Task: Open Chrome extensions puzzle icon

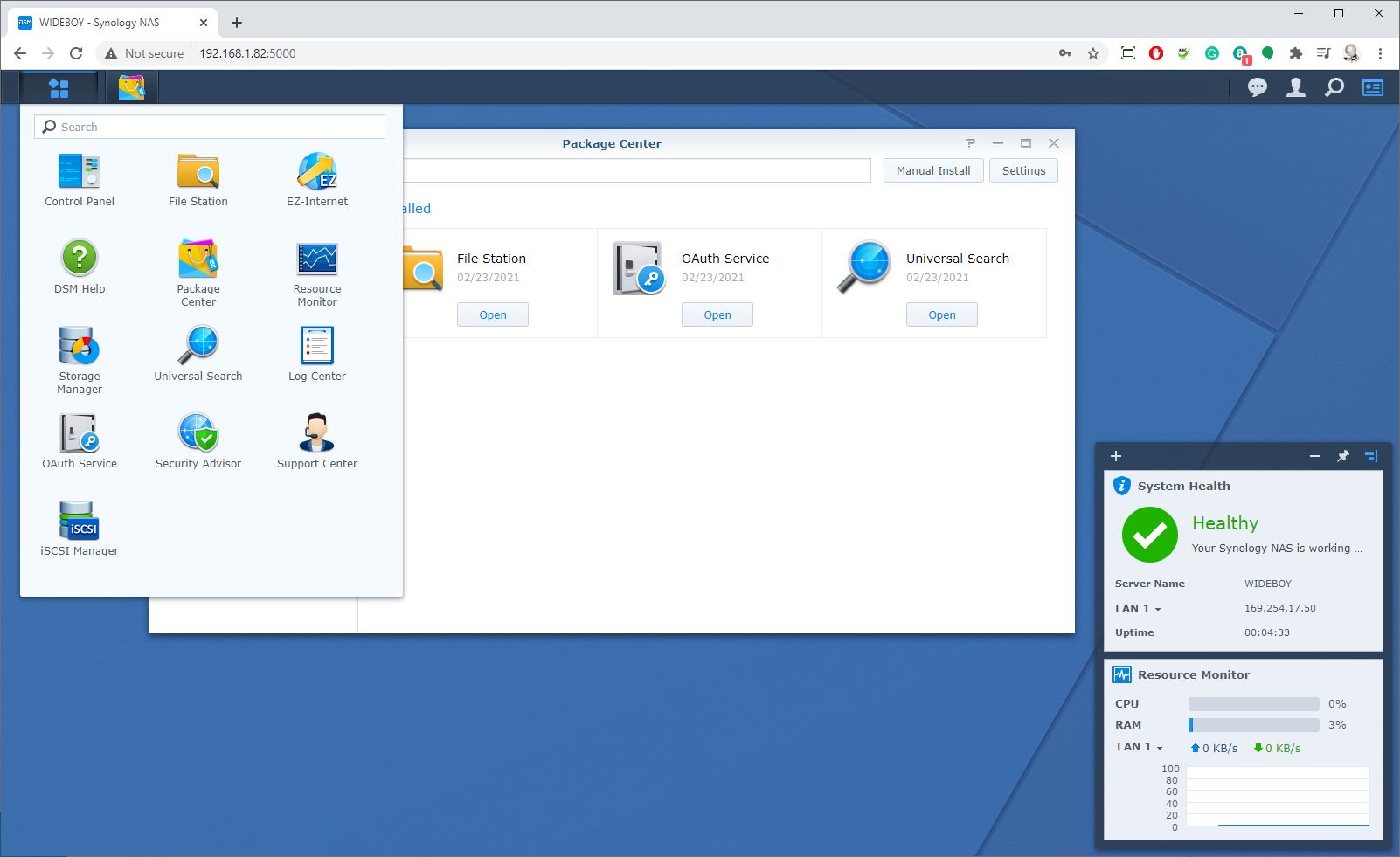Action: click(1296, 53)
